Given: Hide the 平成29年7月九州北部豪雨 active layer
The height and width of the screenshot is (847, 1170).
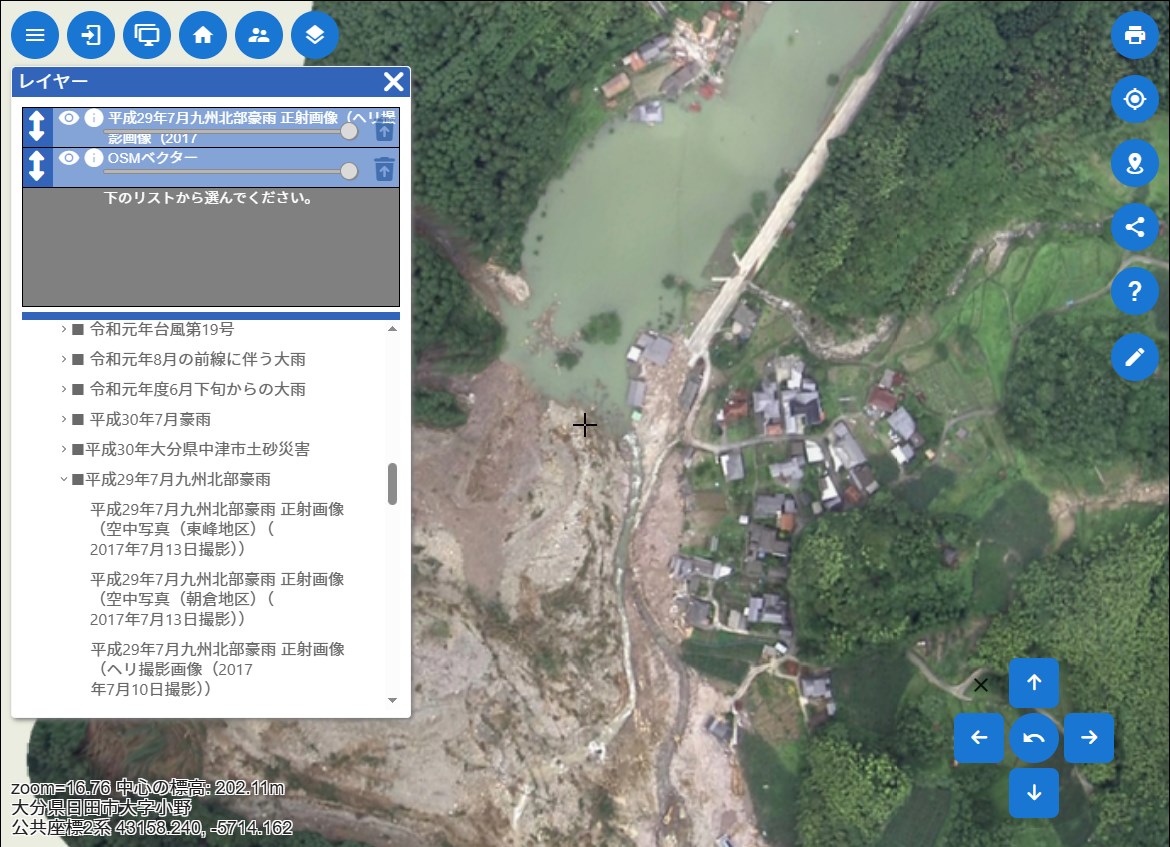Looking at the screenshot, I should coord(69,117).
